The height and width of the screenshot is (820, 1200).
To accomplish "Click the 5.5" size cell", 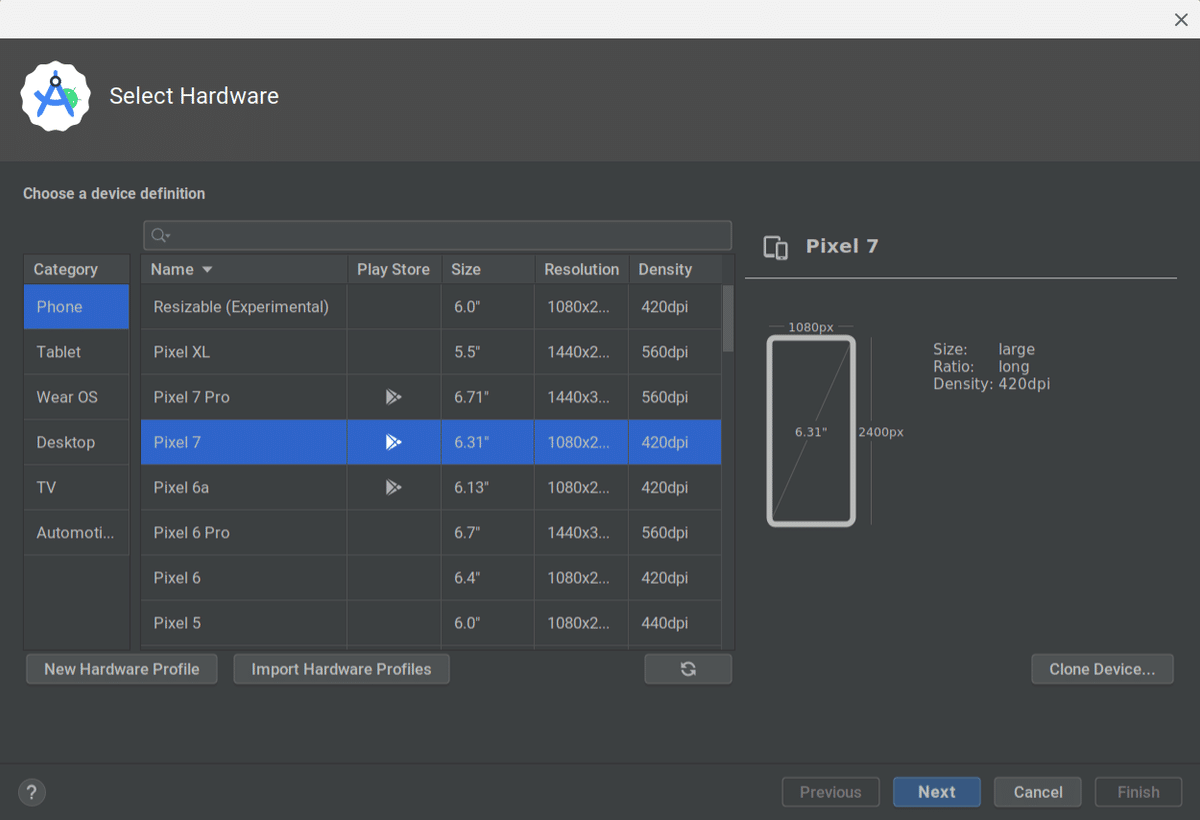I will tap(488, 352).
